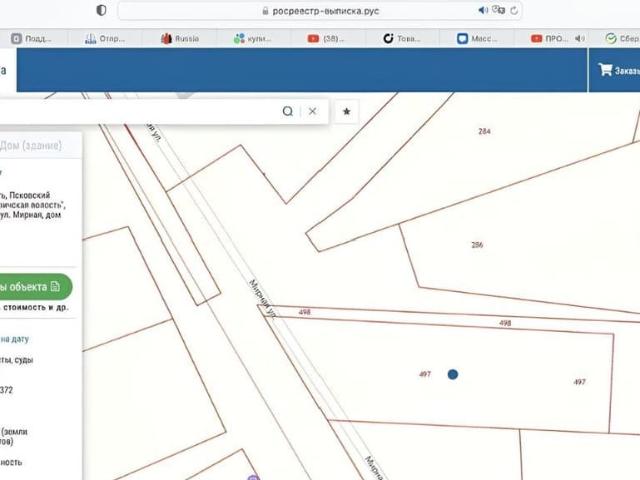Reload the page with refresh icon
The width and height of the screenshot is (640, 480).
pos(514,10)
